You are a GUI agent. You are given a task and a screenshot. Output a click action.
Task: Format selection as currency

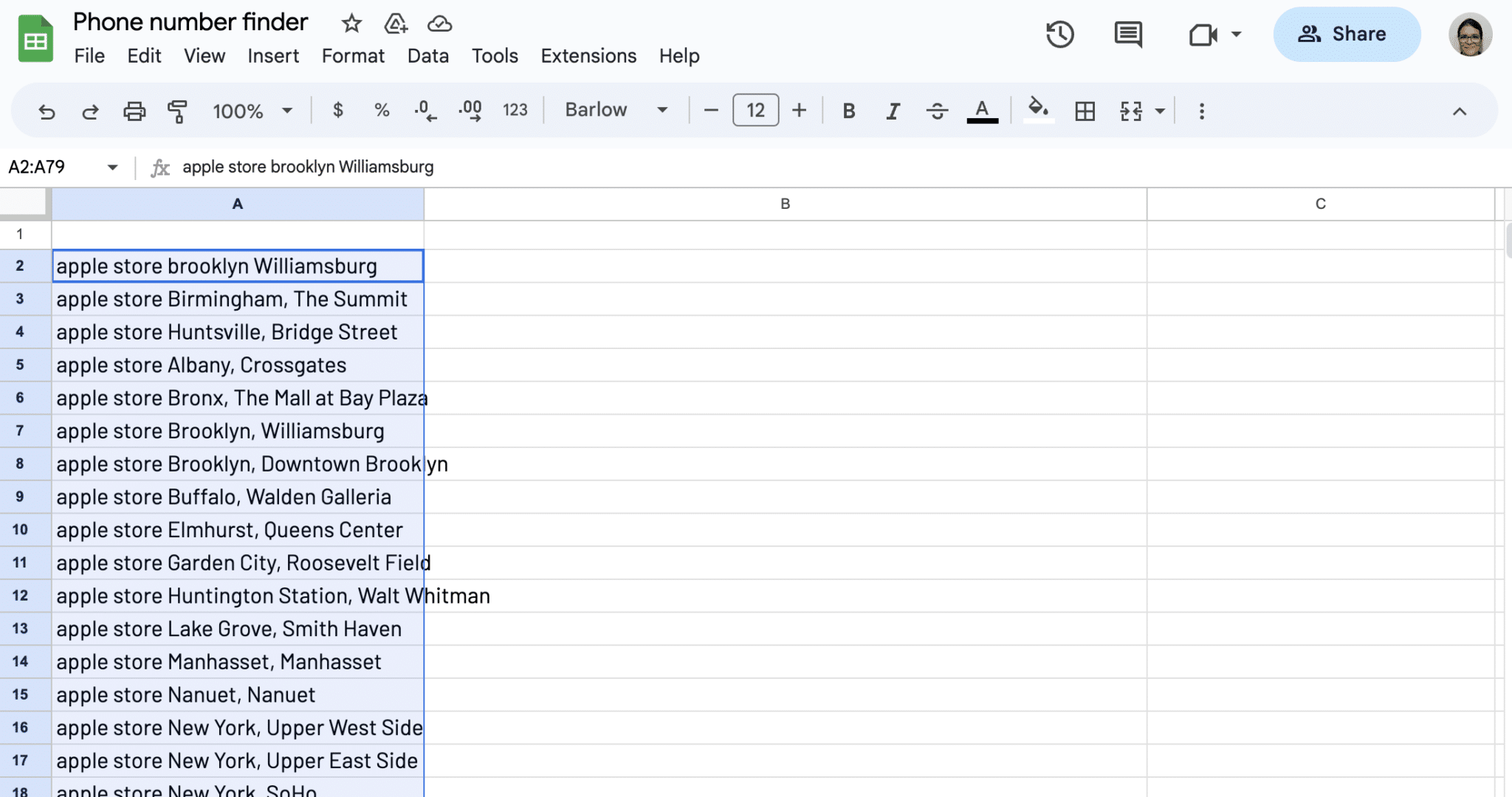[x=338, y=111]
